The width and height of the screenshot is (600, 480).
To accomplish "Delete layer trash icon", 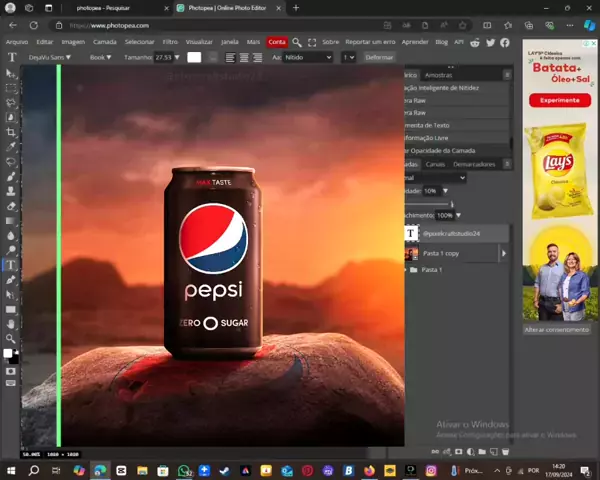I will coord(505,452).
